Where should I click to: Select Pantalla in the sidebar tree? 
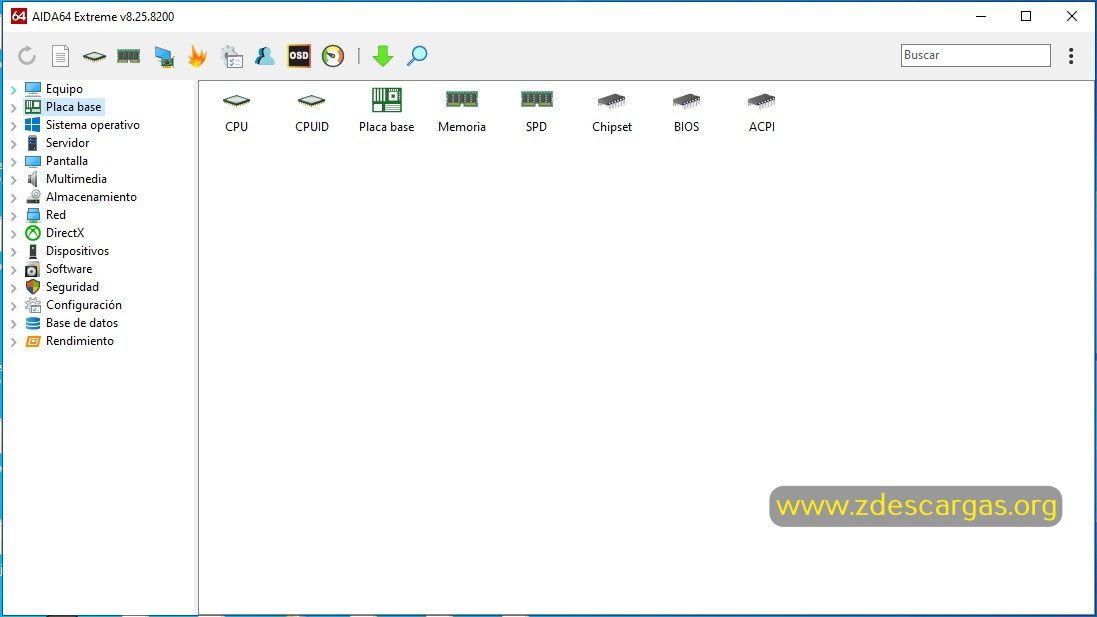coord(66,161)
